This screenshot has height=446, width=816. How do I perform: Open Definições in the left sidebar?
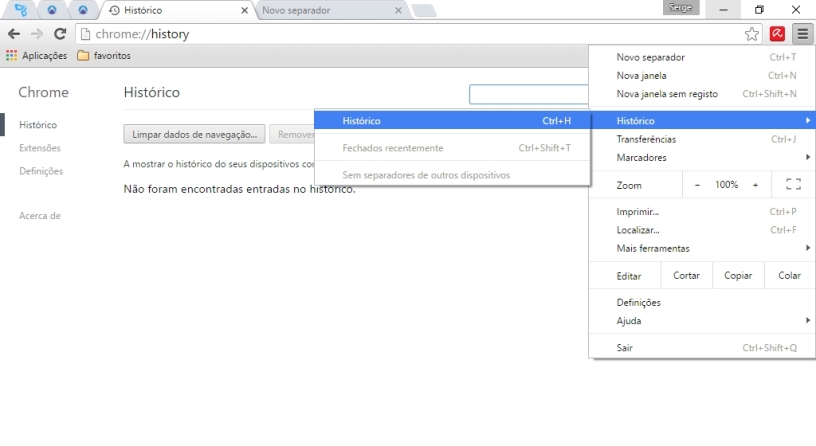point(41,171)
